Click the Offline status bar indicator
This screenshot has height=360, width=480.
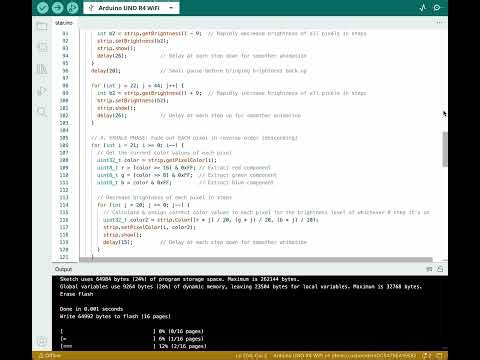click(49, 356)
